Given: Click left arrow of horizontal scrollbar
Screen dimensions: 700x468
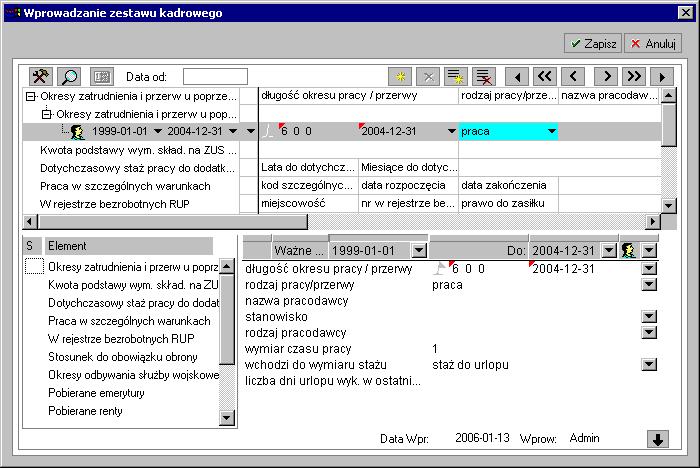Looking at the screenshot, I should [30, 221].
